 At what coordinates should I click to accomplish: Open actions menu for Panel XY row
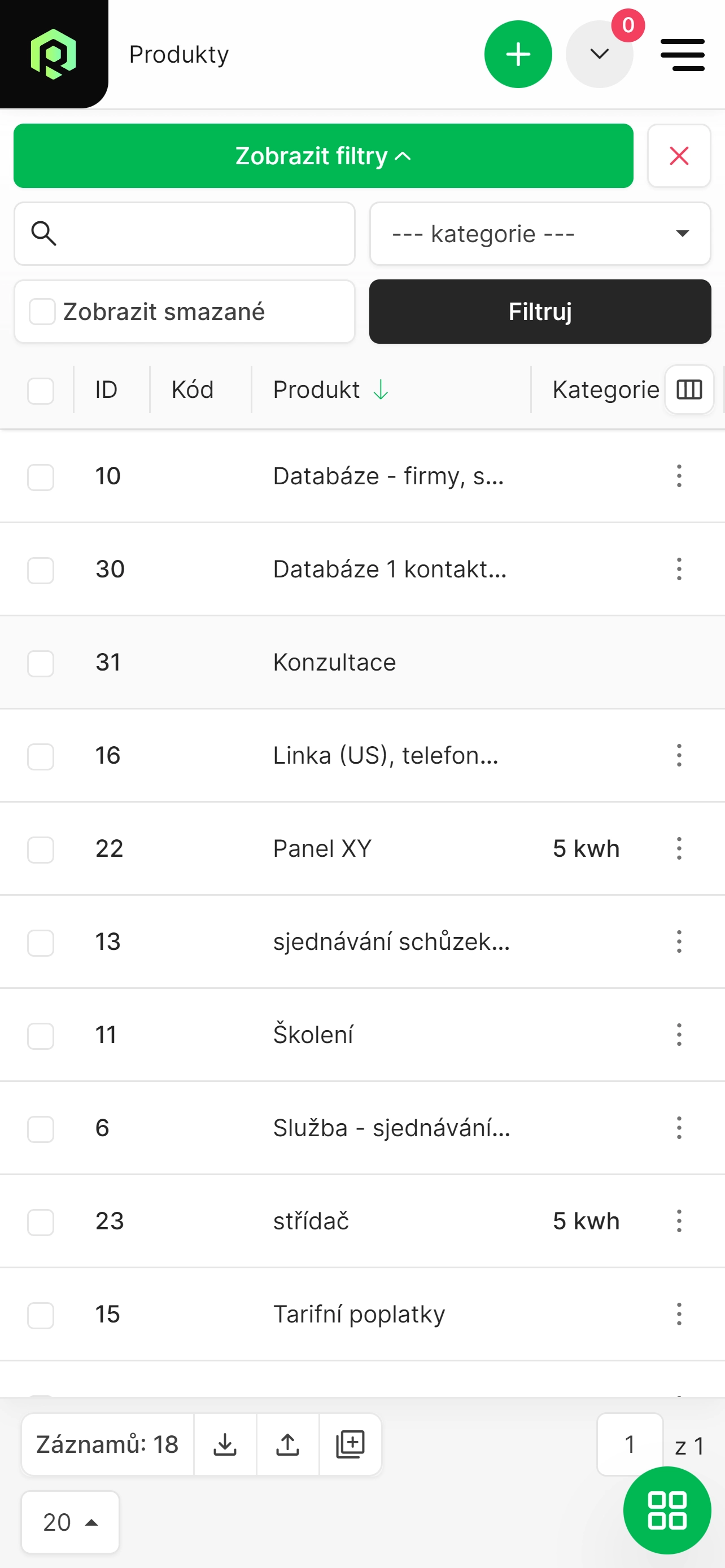point(679,848)
